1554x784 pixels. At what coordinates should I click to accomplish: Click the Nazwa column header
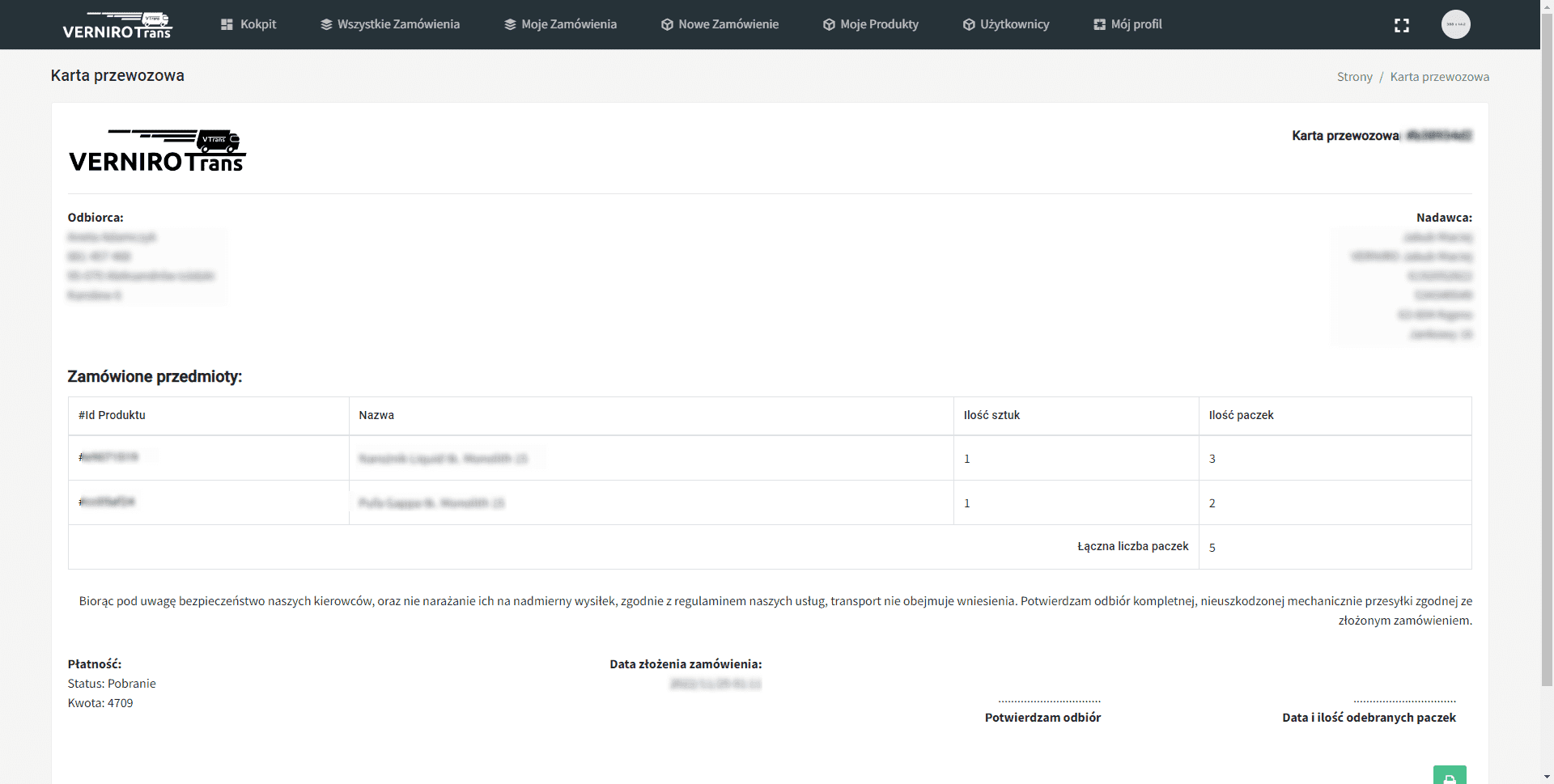click(x=376, y=415)
